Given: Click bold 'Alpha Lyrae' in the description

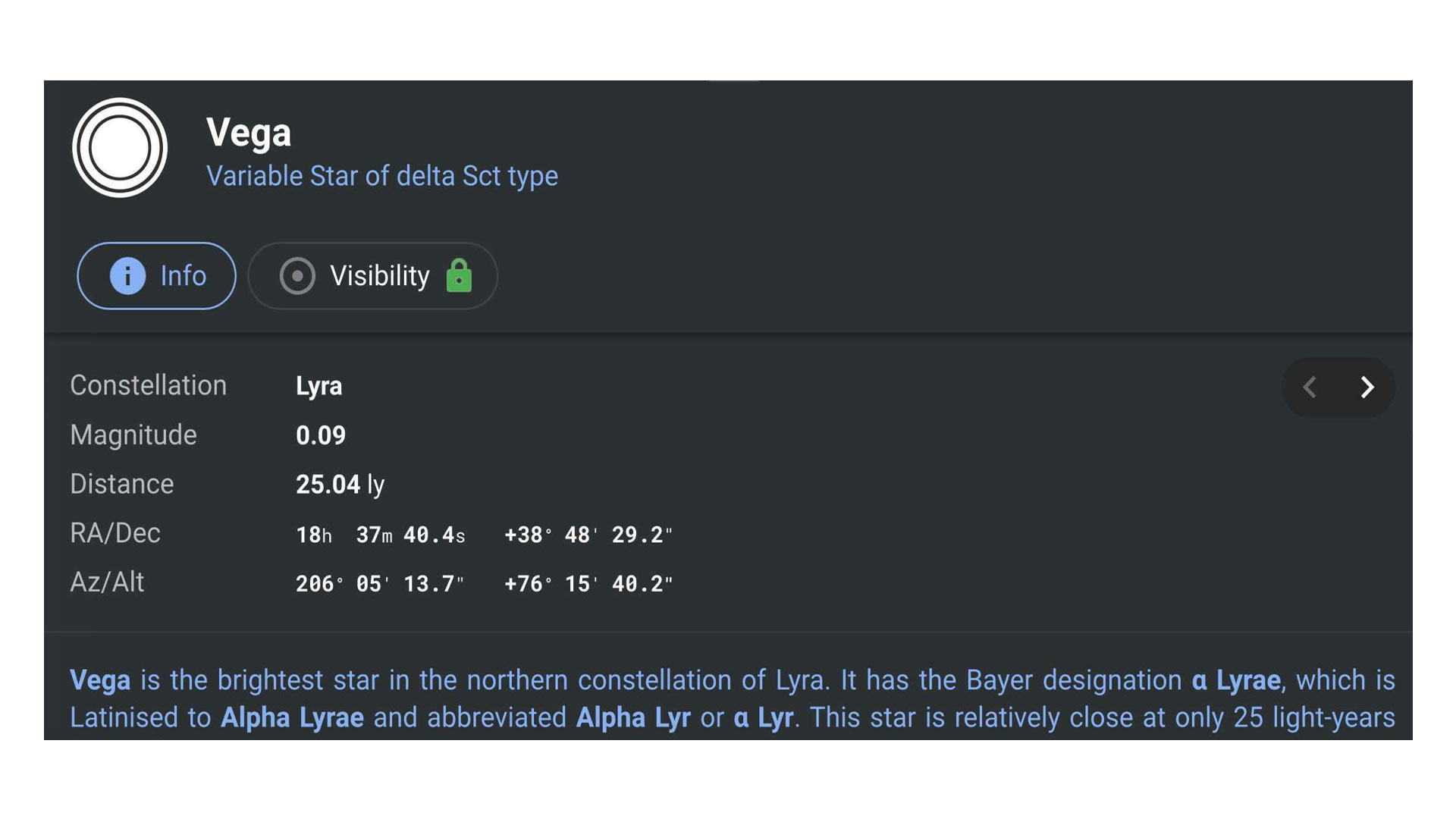Looking at the screenshot, I should point(292,717).
